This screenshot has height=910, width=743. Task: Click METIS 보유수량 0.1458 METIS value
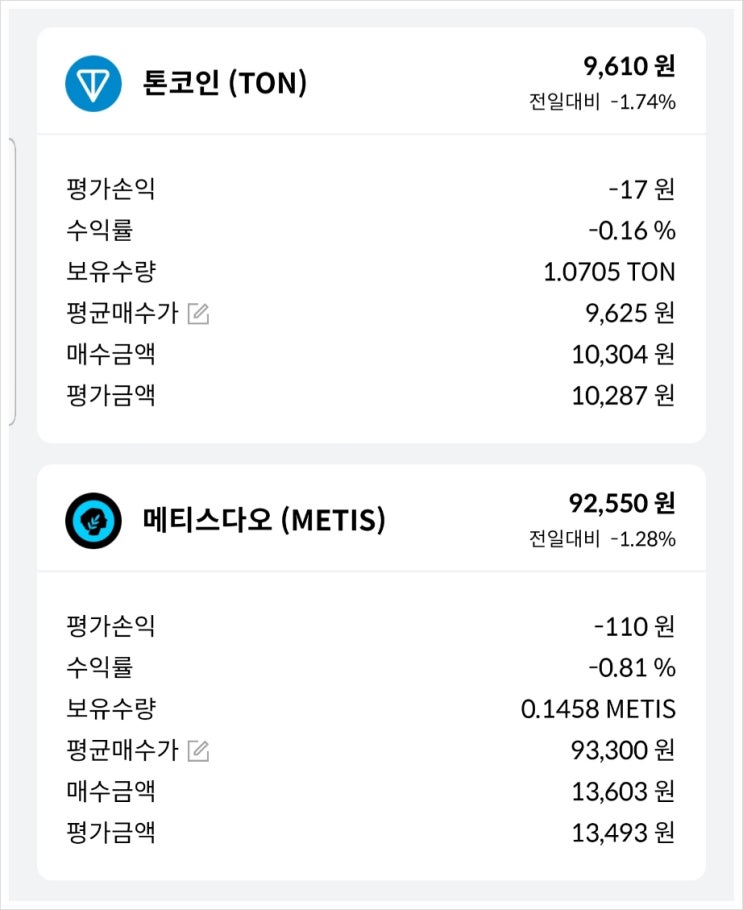point(598,709)
